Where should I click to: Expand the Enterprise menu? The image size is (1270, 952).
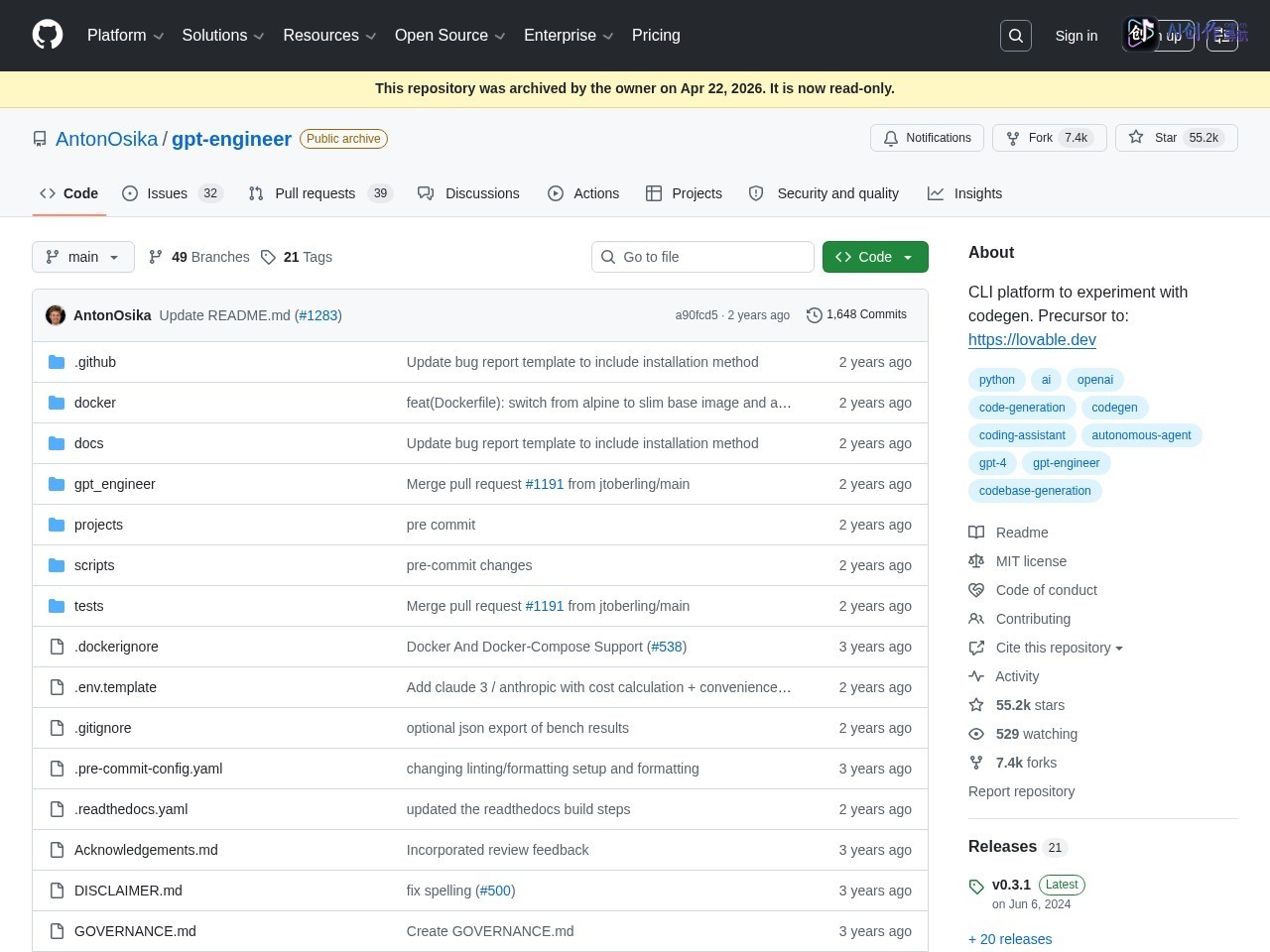click(x=569, y=36)
